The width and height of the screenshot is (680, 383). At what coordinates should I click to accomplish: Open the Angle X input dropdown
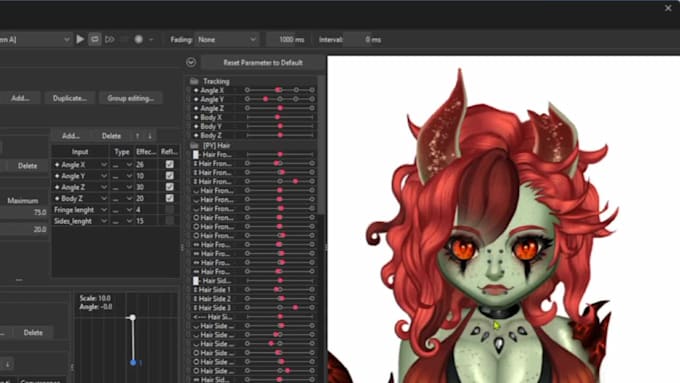point(104,165)
